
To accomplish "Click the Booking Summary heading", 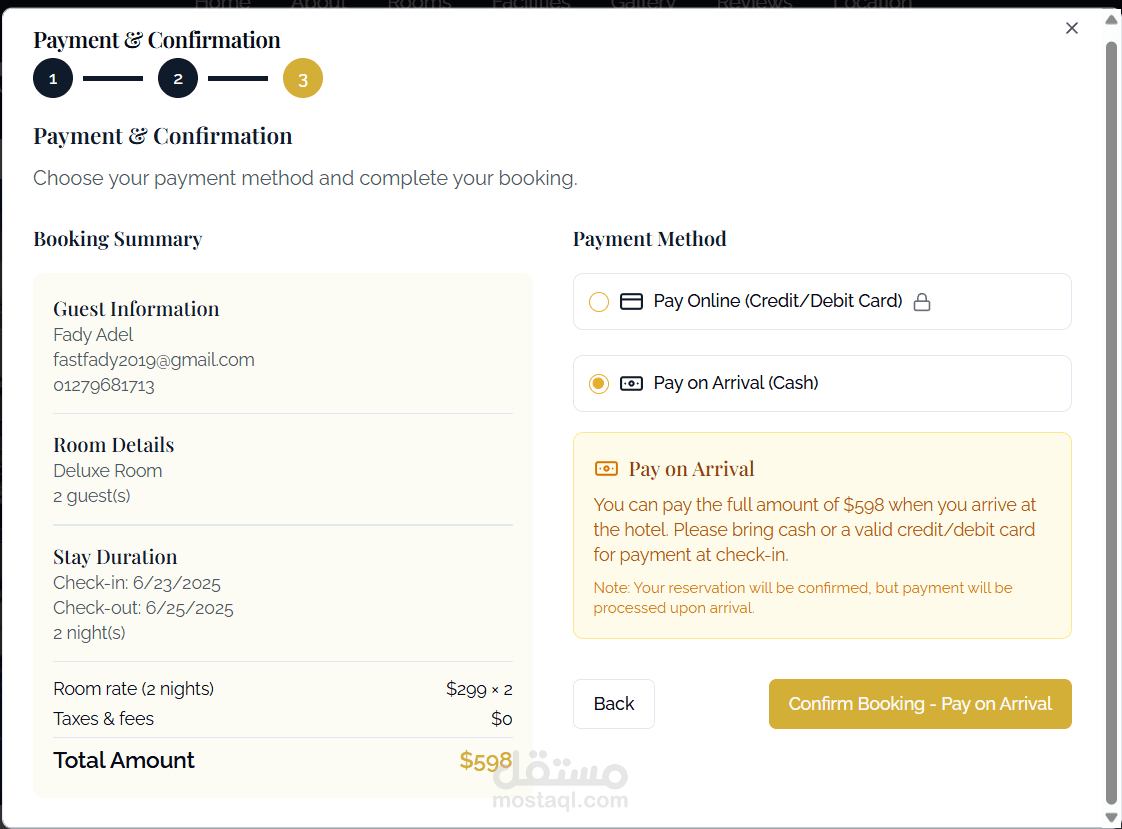I will pyautogui.click(x=118, y=239).
